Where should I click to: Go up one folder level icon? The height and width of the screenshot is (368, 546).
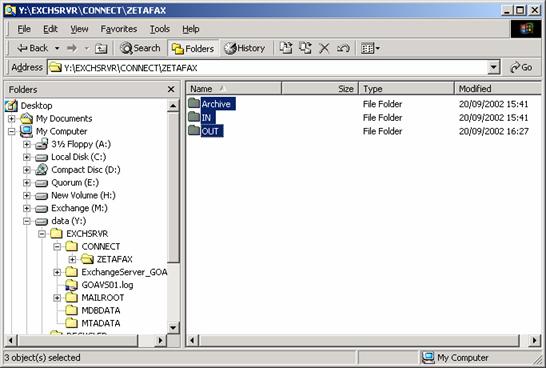pyautogui.click(x=101, y=48)
